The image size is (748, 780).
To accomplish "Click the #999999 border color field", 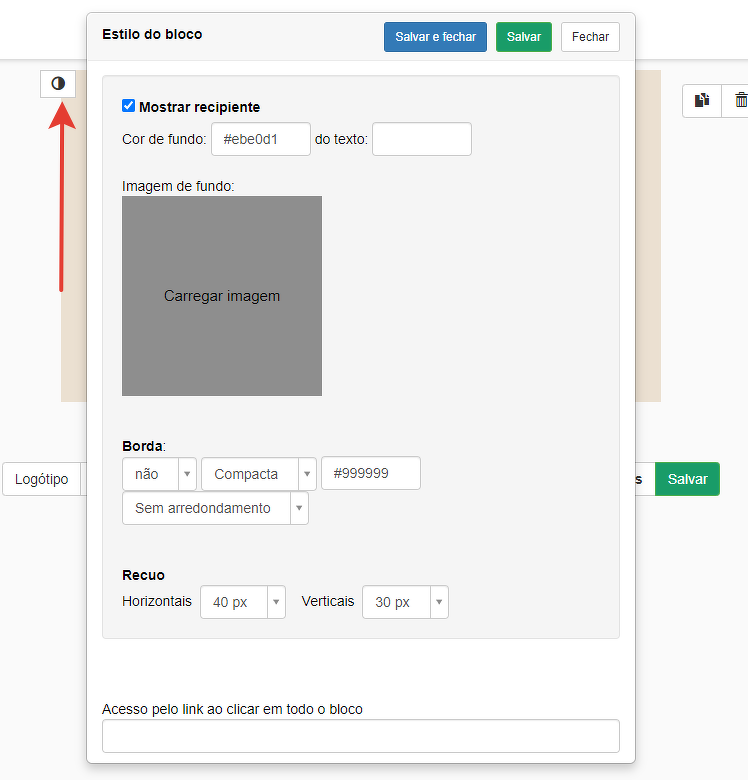I will (x=370, y=474).
